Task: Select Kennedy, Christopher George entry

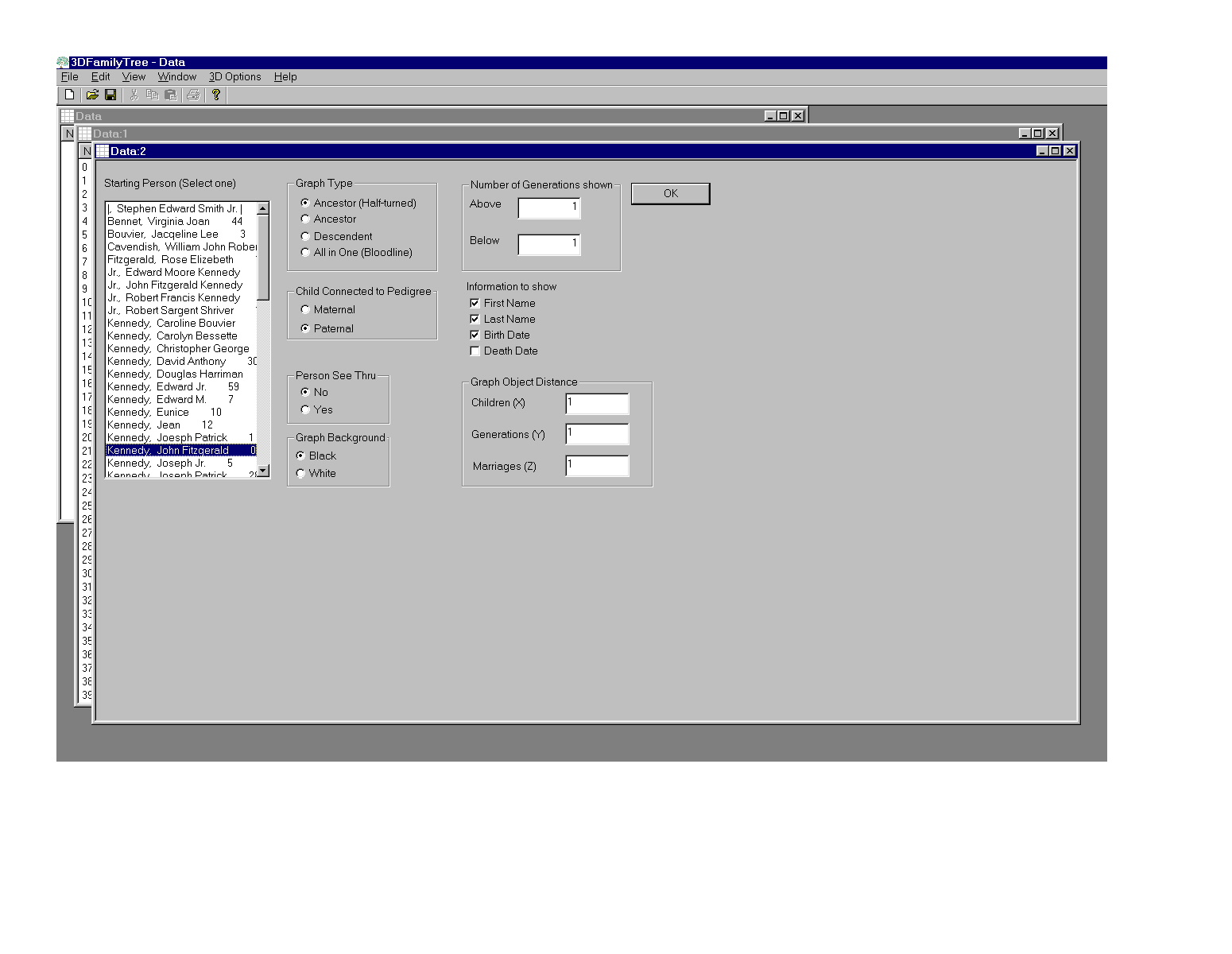Action: click(181, 348)
